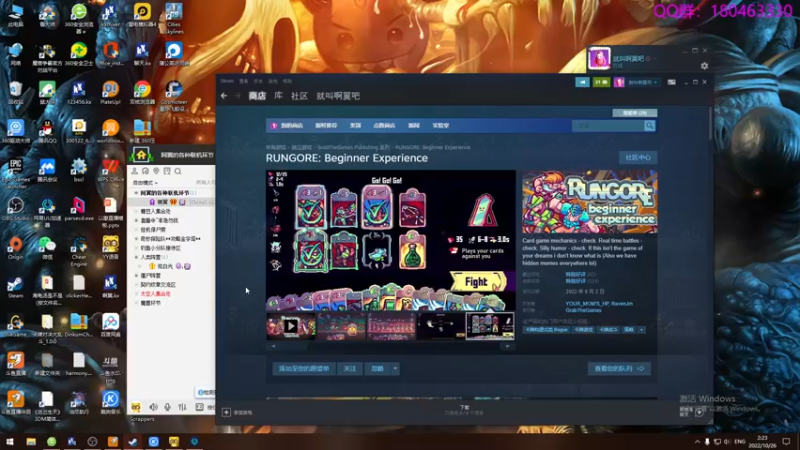Open the YY channel mode dropdown

click(145, 183)
